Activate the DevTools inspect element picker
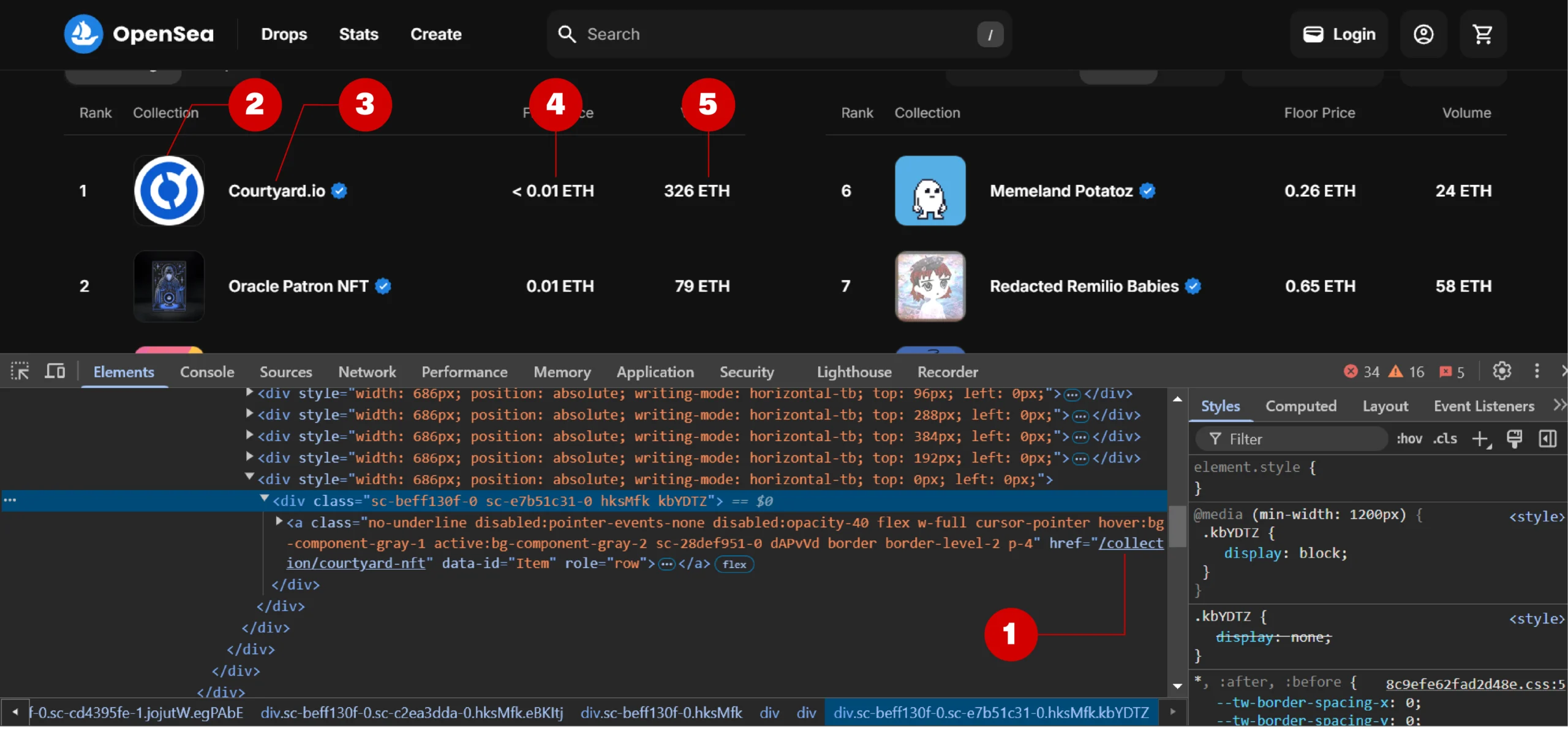Screen dimensions: 1568x729 pos(20,371)
